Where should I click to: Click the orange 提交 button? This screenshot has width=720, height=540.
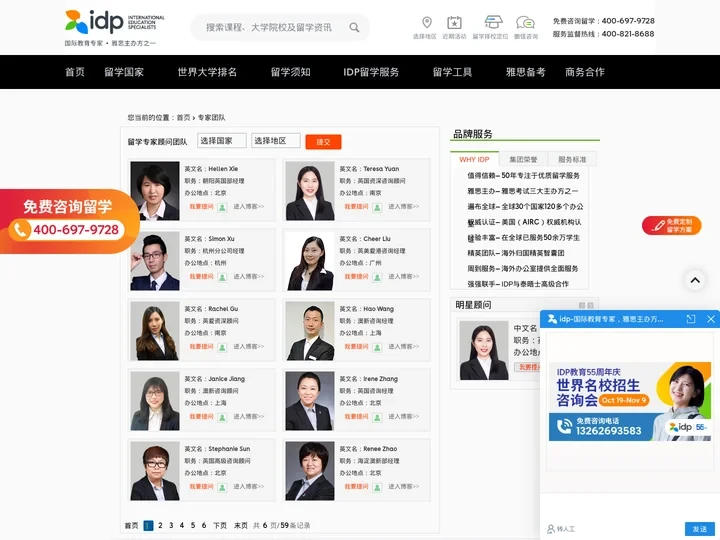coord(323,142)
